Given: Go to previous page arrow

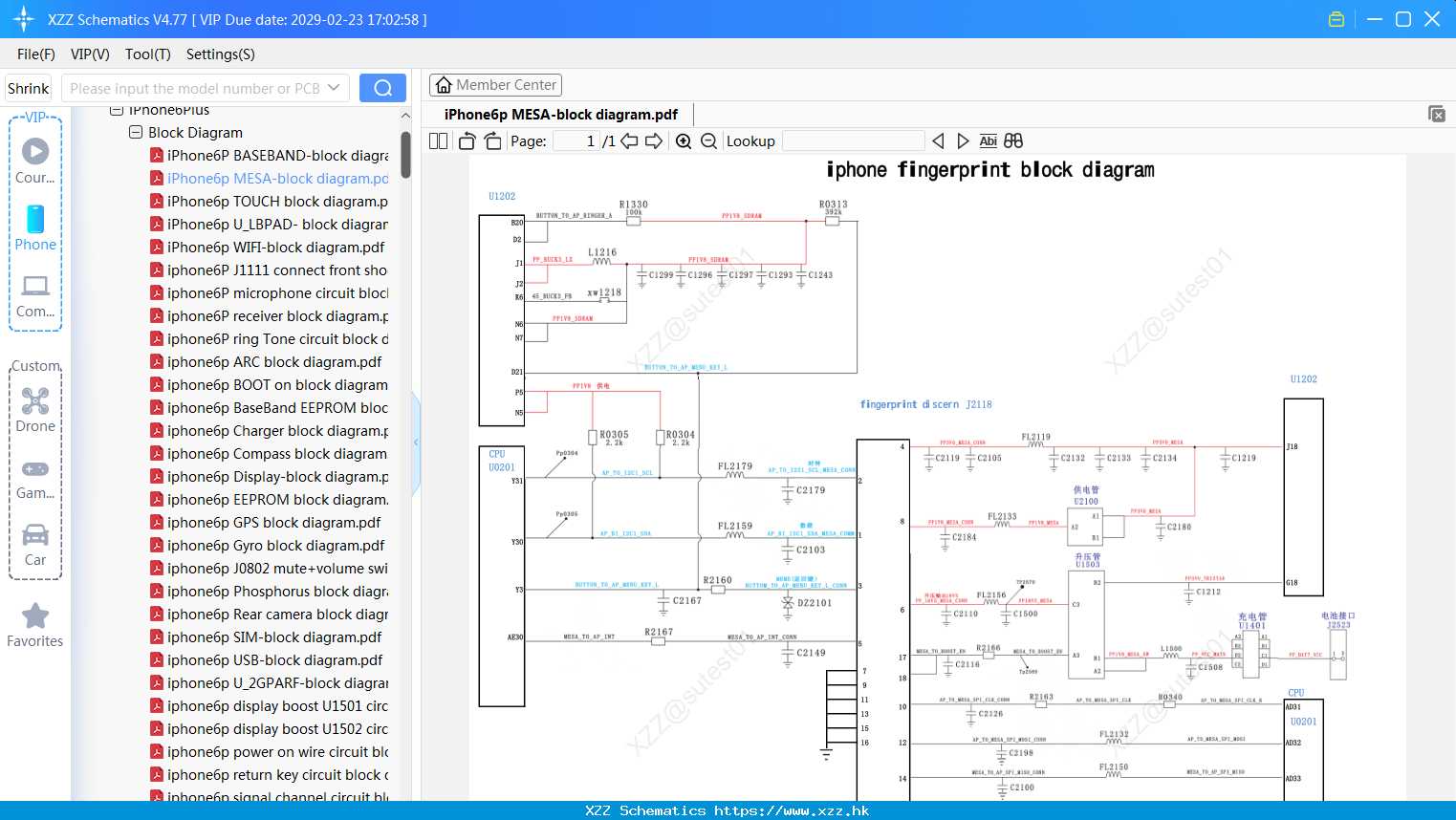Looking at the screenshot, I should (x=629, y=141).
